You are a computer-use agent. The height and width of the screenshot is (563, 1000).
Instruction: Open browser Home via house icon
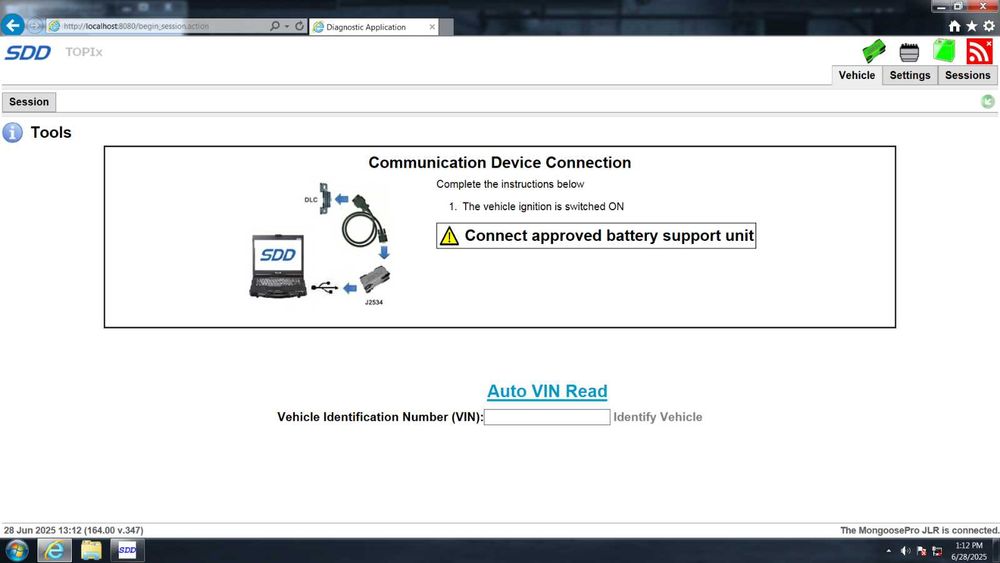coord(954,26)
